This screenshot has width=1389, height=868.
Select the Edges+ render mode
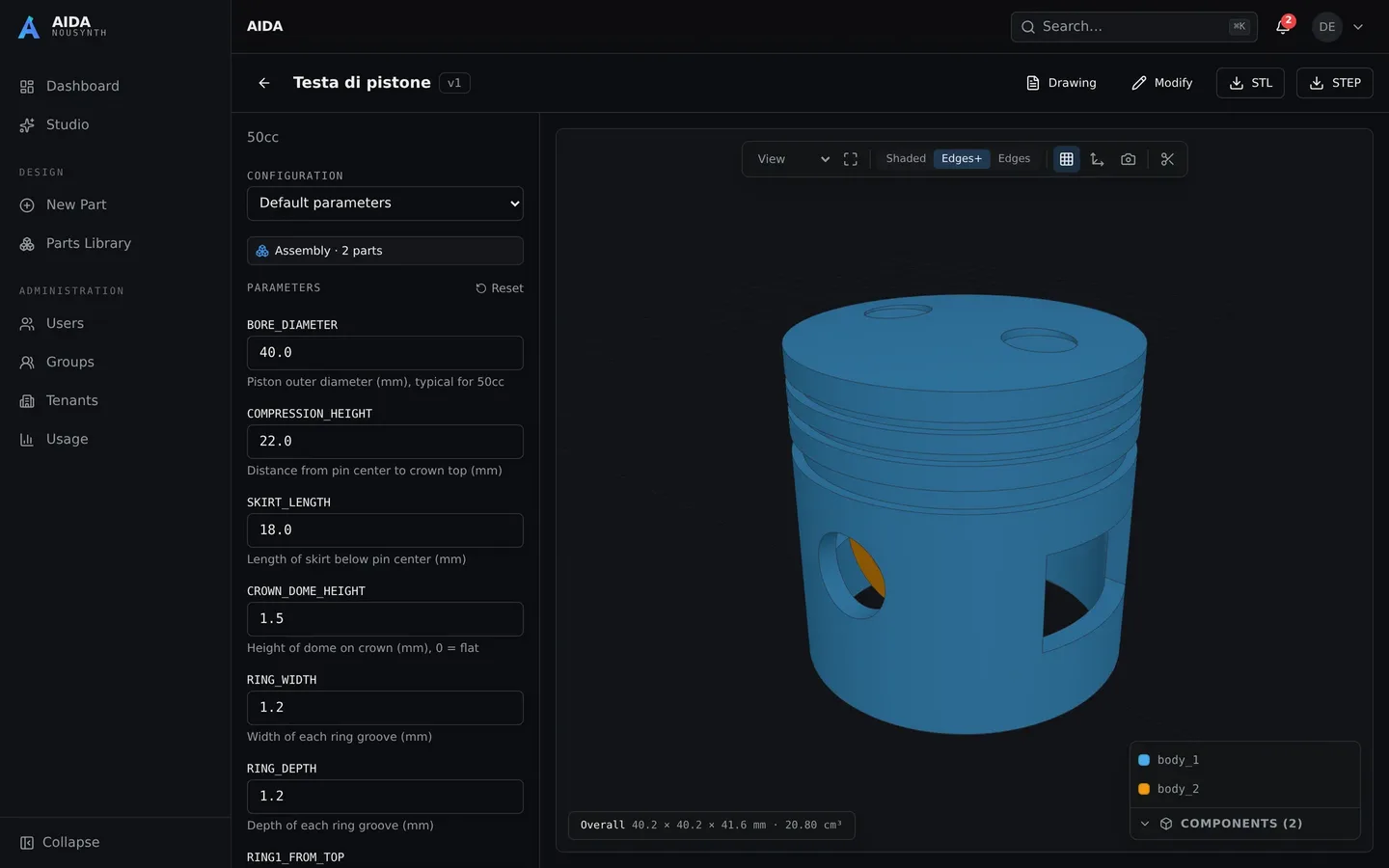pos(962,159)
